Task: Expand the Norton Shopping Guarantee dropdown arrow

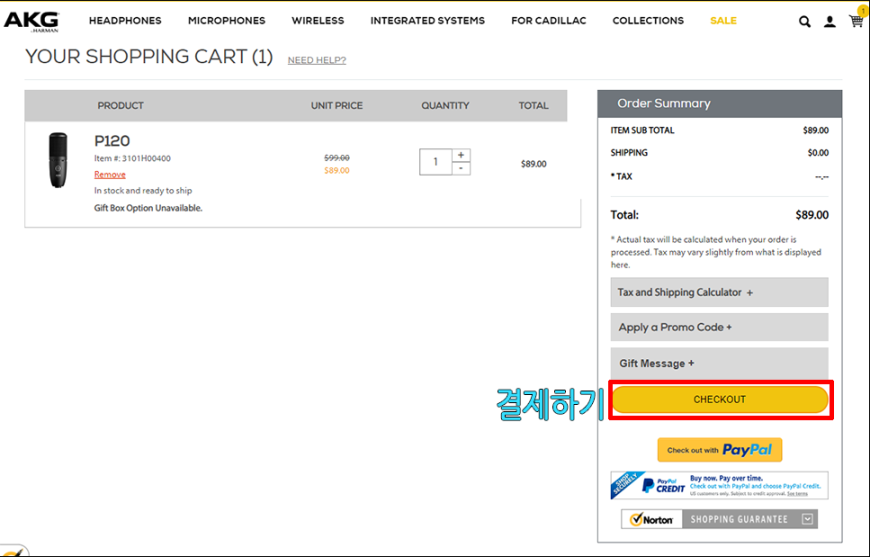Action: point(807,519)
